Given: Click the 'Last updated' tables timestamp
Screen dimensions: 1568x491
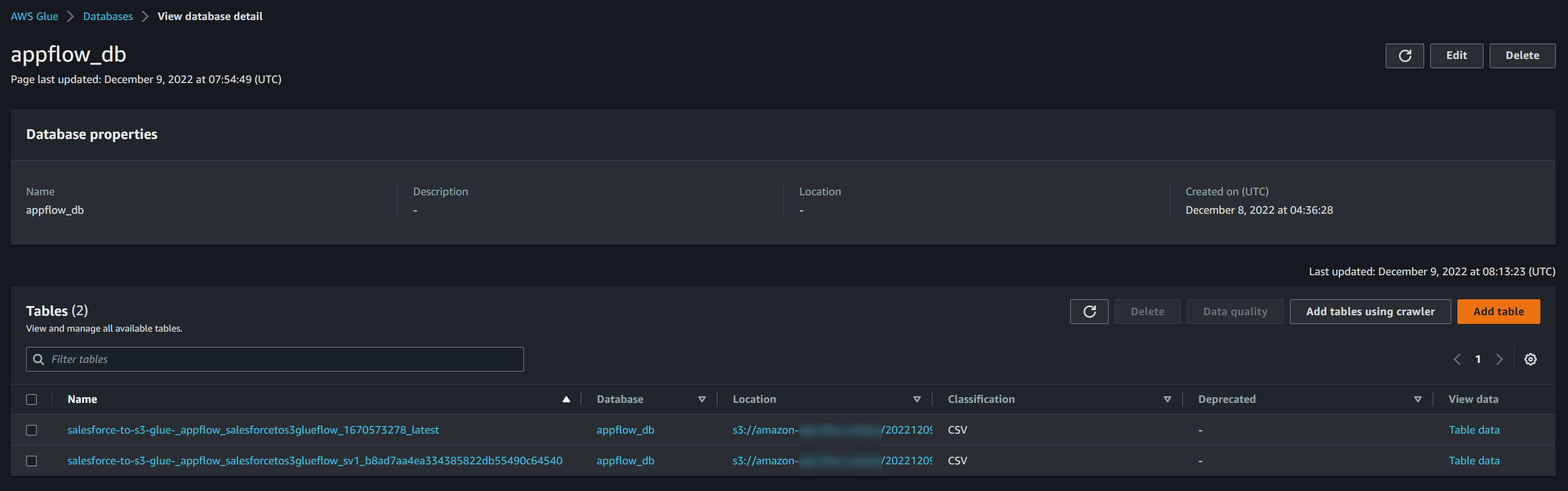Looking at the screenshot, I should click(1432, 272).
